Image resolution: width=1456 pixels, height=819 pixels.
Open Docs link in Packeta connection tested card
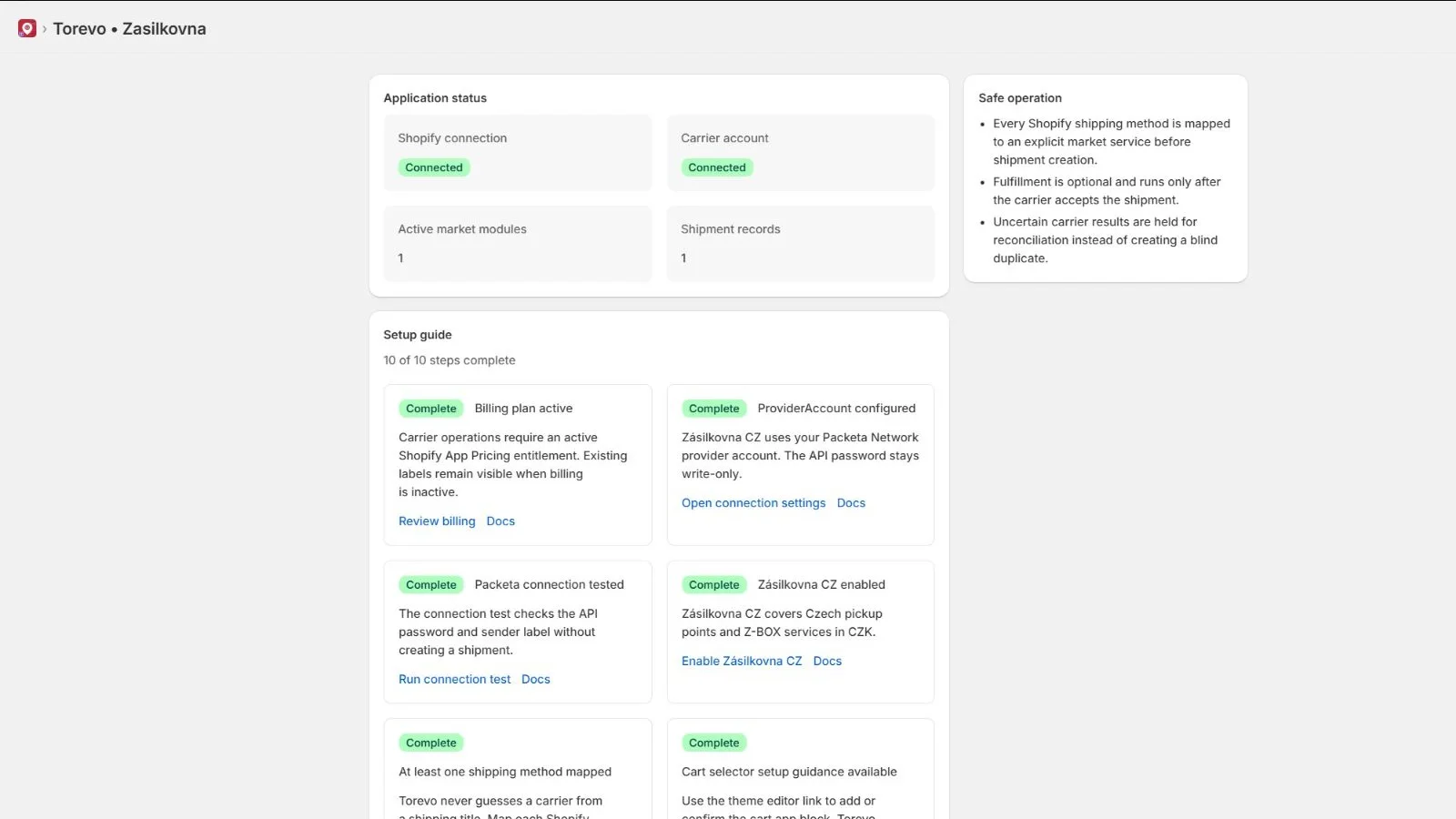[536, 680]
